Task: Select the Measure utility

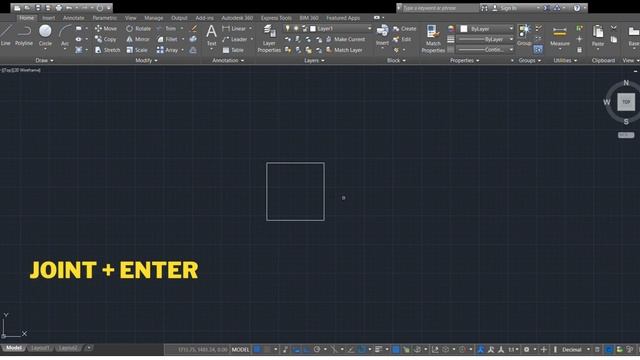Action: (560, 36)
